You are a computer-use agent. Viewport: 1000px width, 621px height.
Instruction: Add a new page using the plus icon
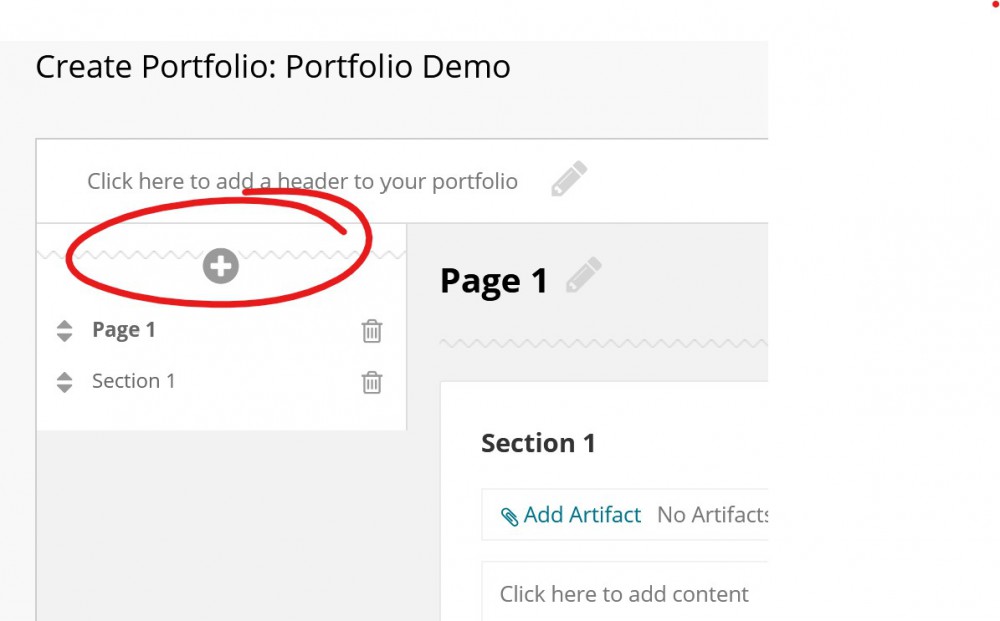click(219, 265)
